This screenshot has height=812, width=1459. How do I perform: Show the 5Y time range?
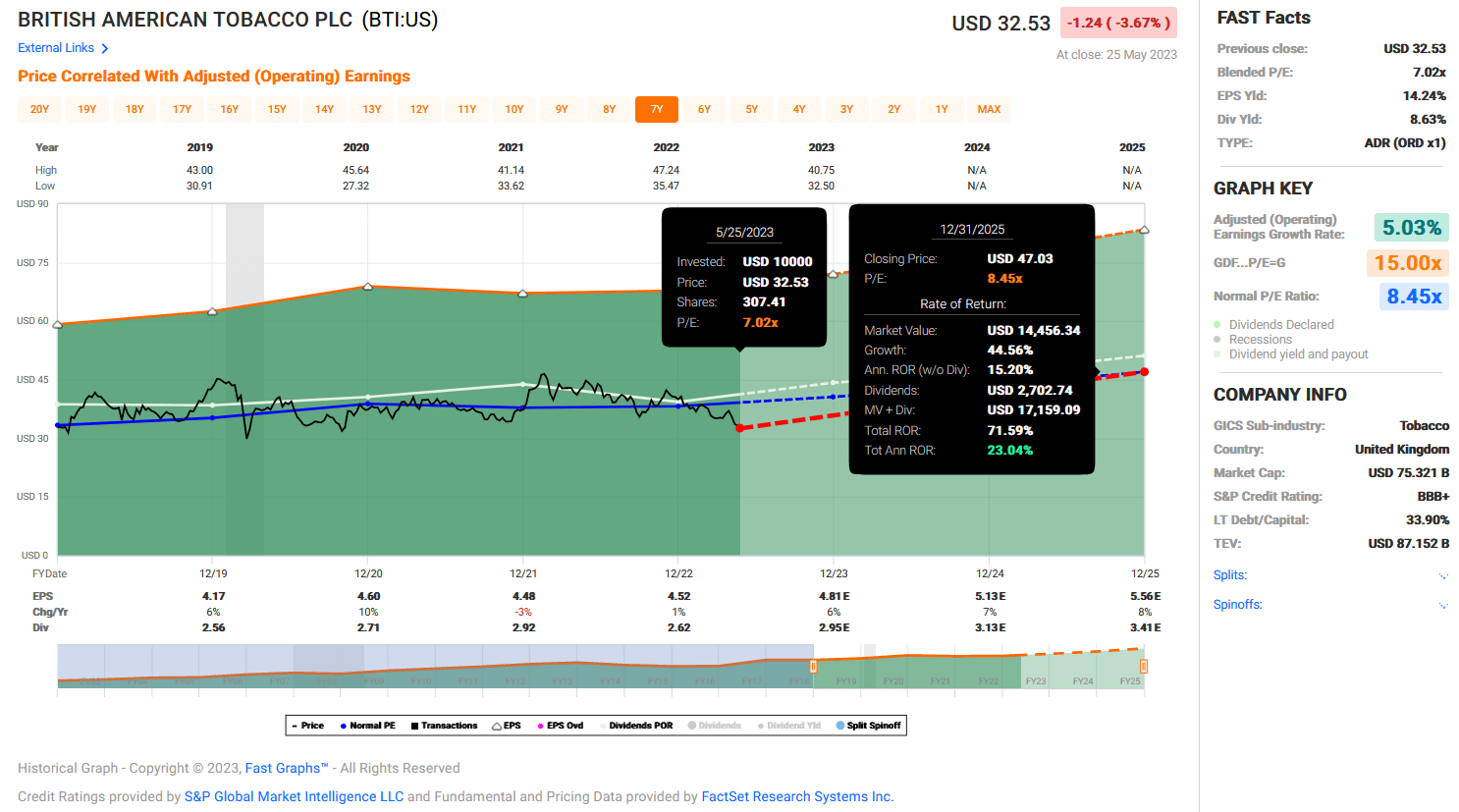[x=751, y=109]
